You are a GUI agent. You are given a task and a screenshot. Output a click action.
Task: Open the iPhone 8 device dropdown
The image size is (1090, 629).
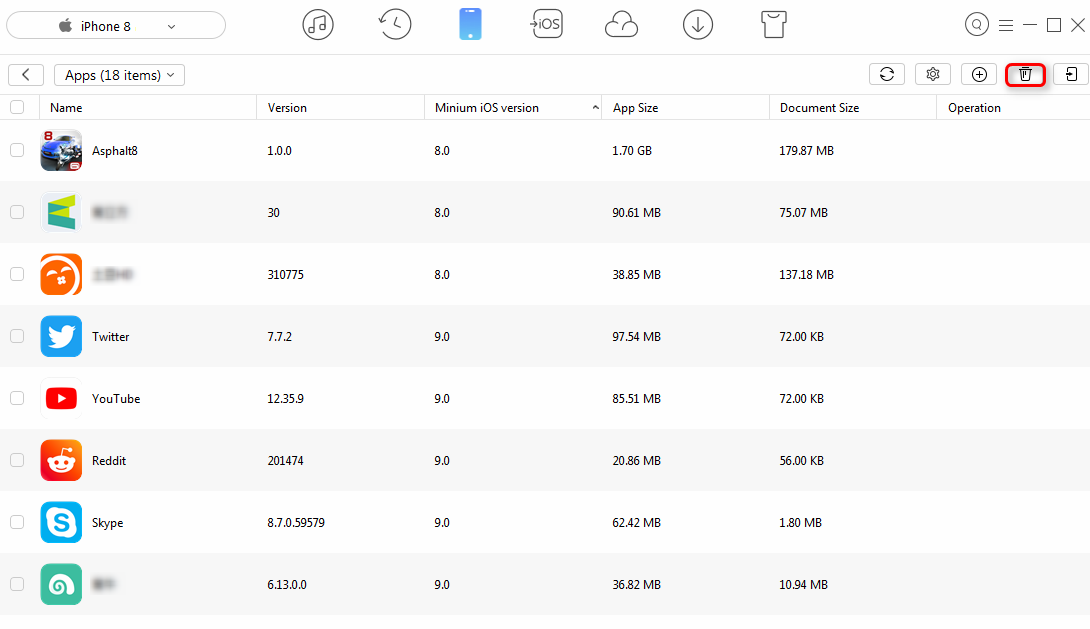tap(116, 26)
